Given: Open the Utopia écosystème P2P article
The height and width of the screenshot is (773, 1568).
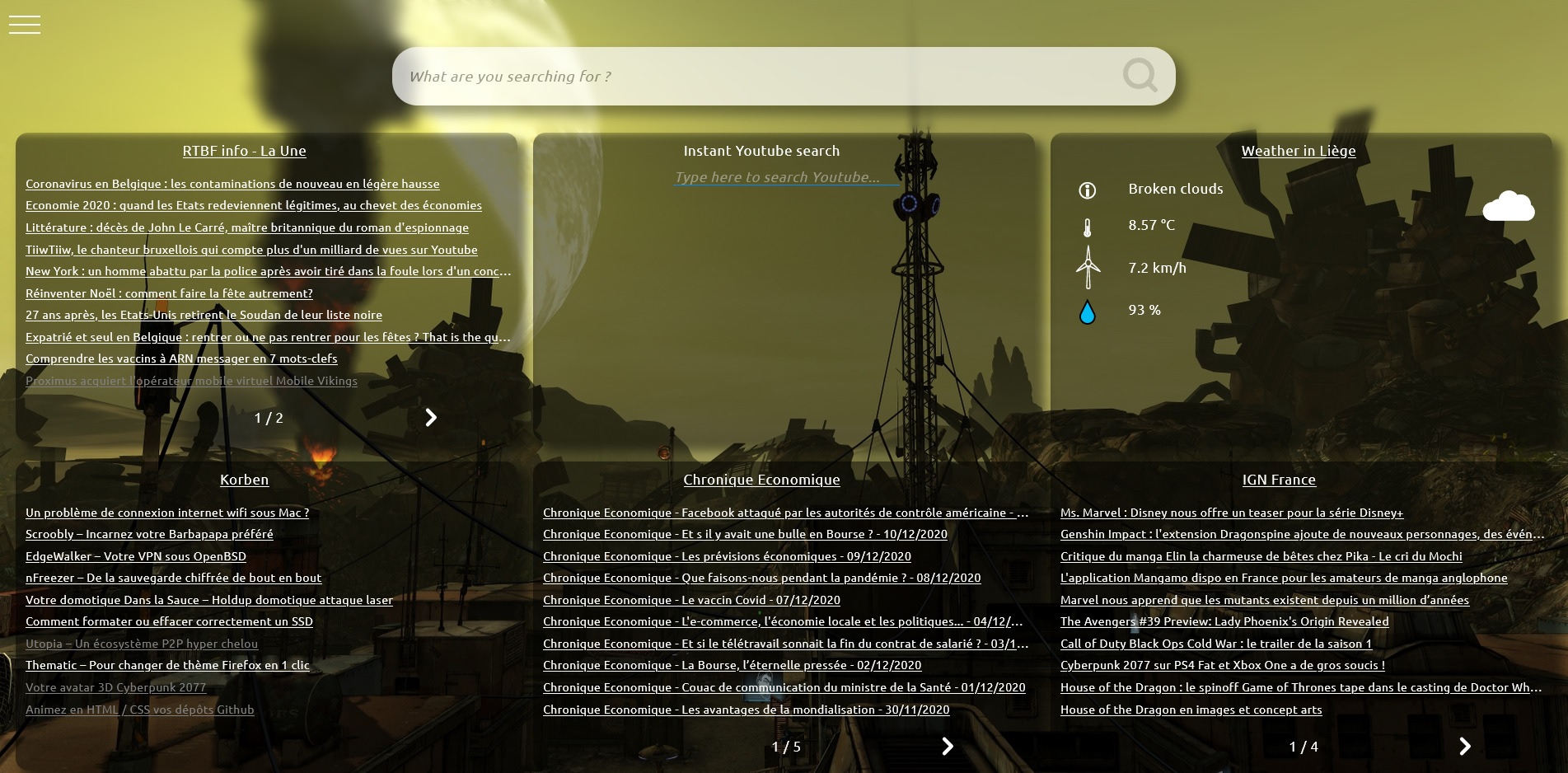Looking at the screenshot, I should click(142, 644).
